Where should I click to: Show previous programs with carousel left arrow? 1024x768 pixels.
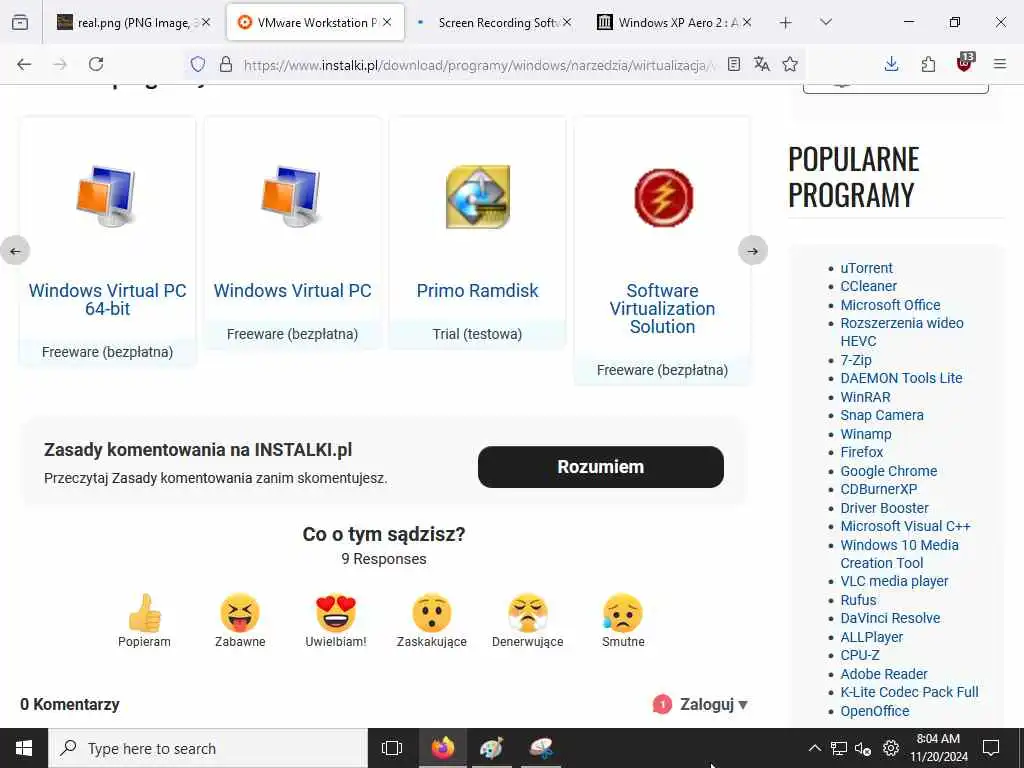coord(15,251)
